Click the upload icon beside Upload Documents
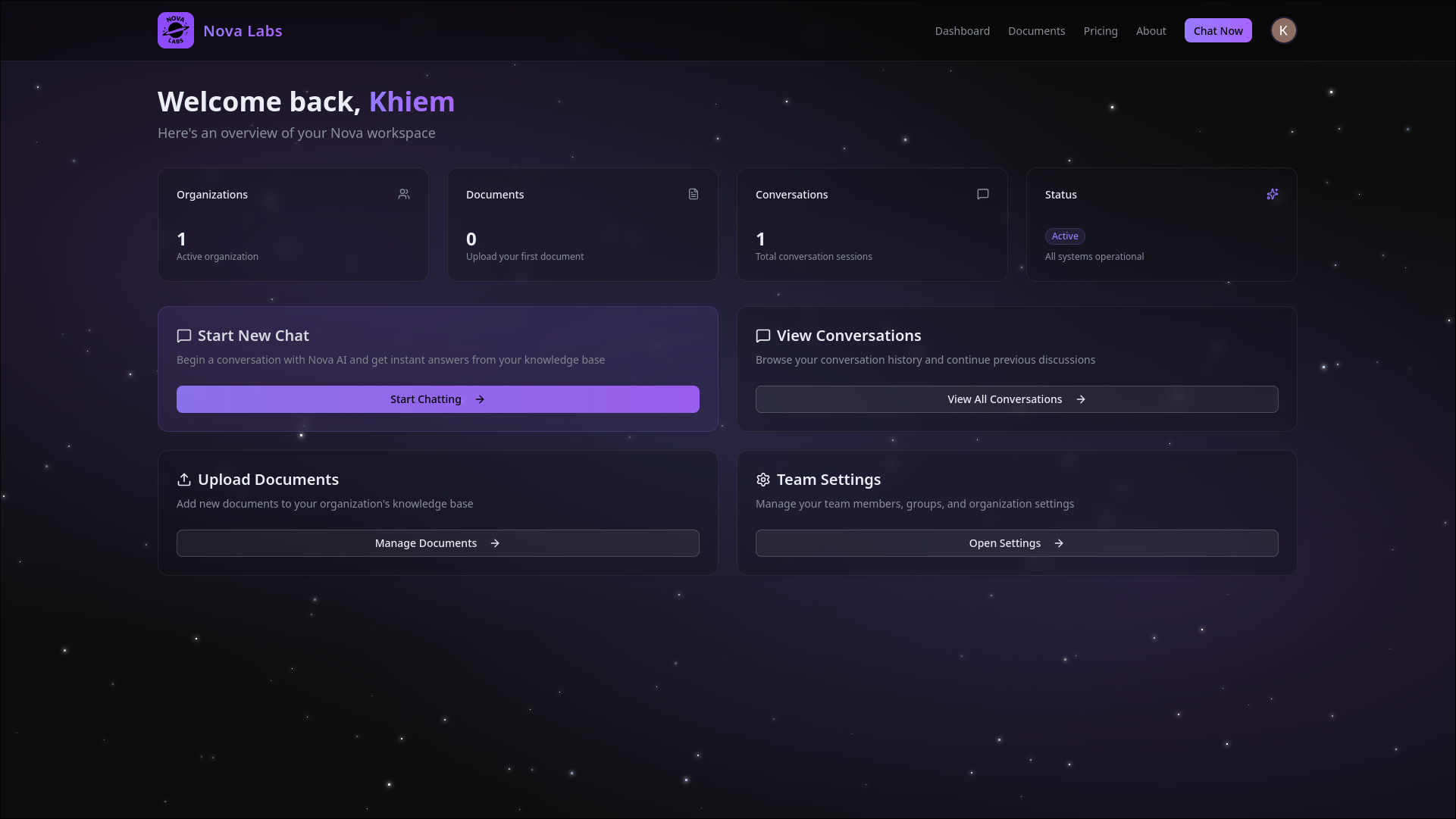The height and width of the screenshot is (819, 1456). pos(184,480)
